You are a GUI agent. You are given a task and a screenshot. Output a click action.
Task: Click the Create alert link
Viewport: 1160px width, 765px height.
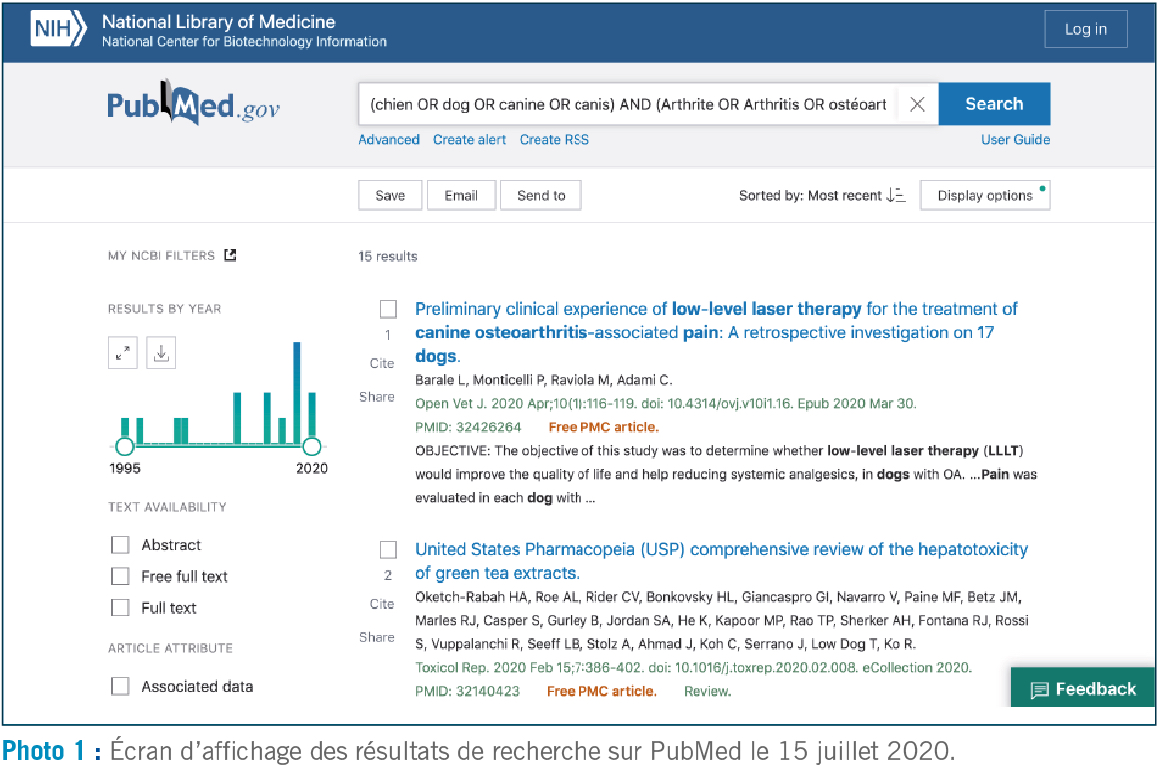click(469, 139)
